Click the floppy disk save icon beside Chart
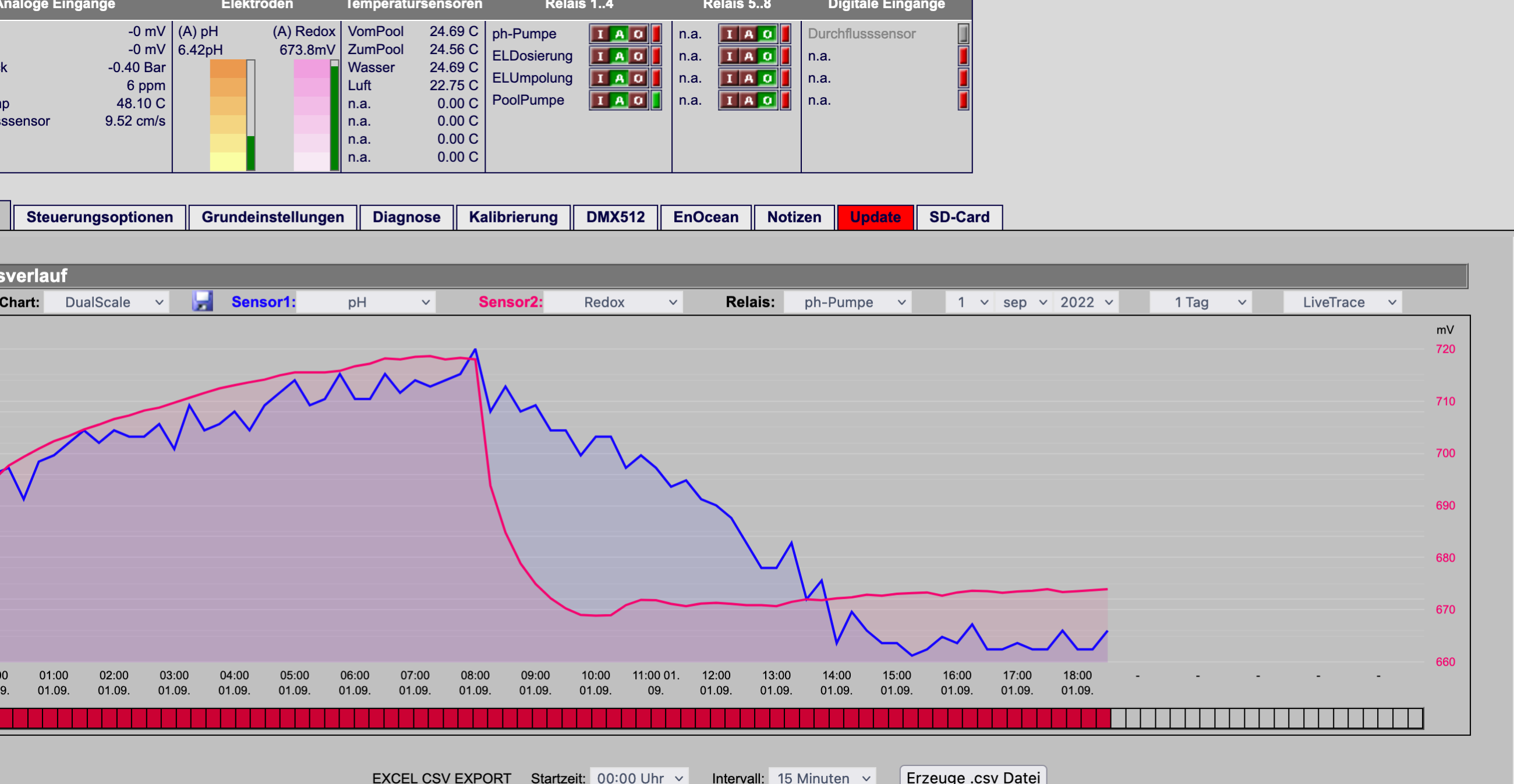This screenshot has height=784, width=1514. 202,301
